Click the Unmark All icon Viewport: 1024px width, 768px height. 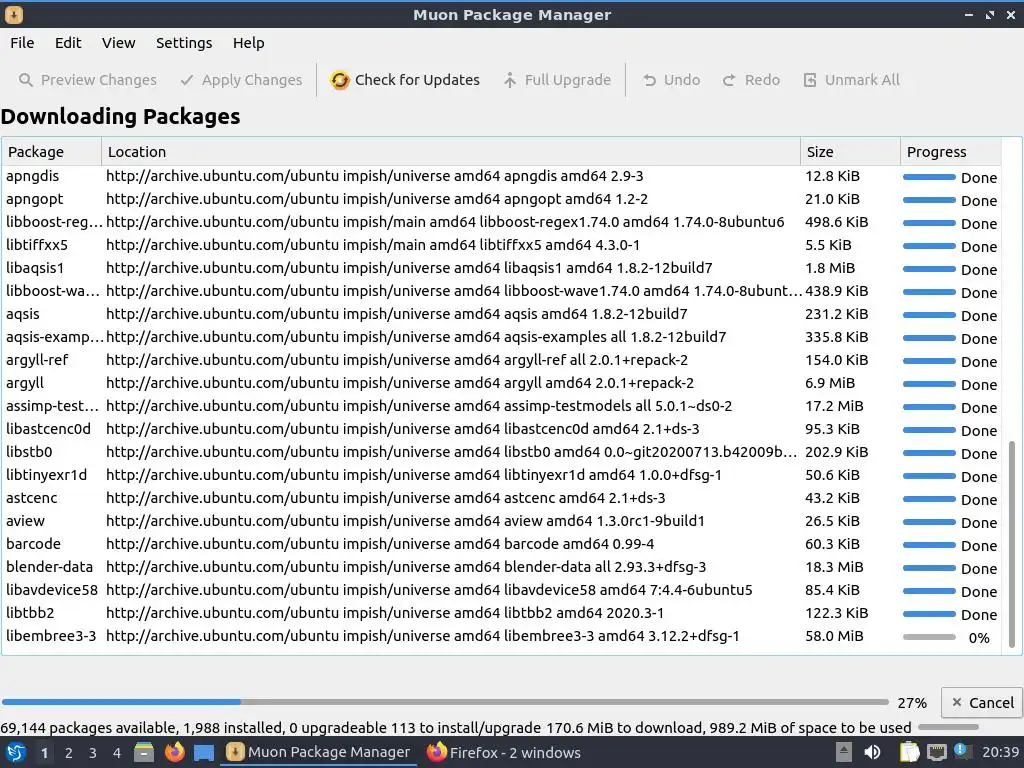(810, 80)
